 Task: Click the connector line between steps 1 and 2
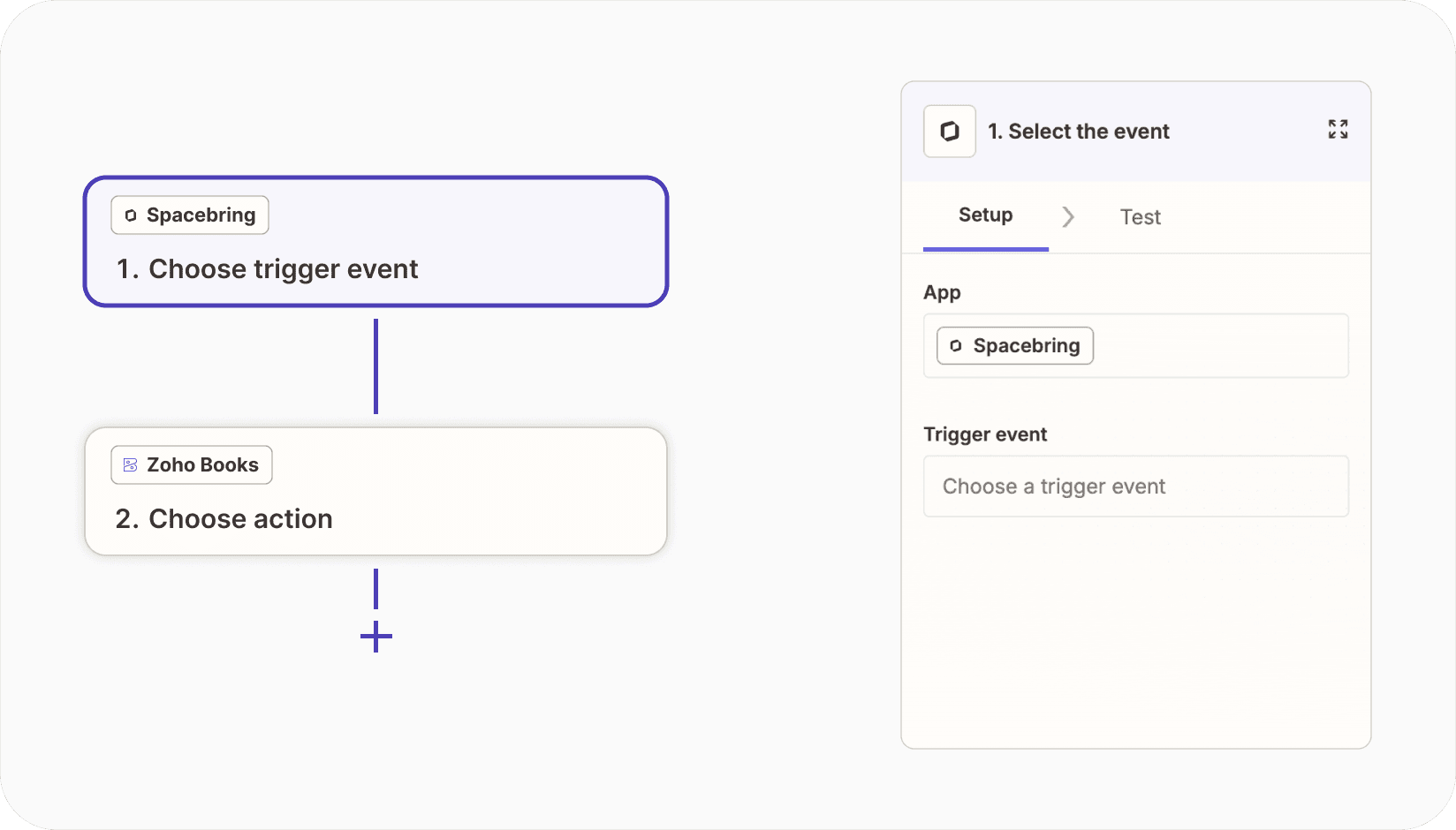click(376, 366)
